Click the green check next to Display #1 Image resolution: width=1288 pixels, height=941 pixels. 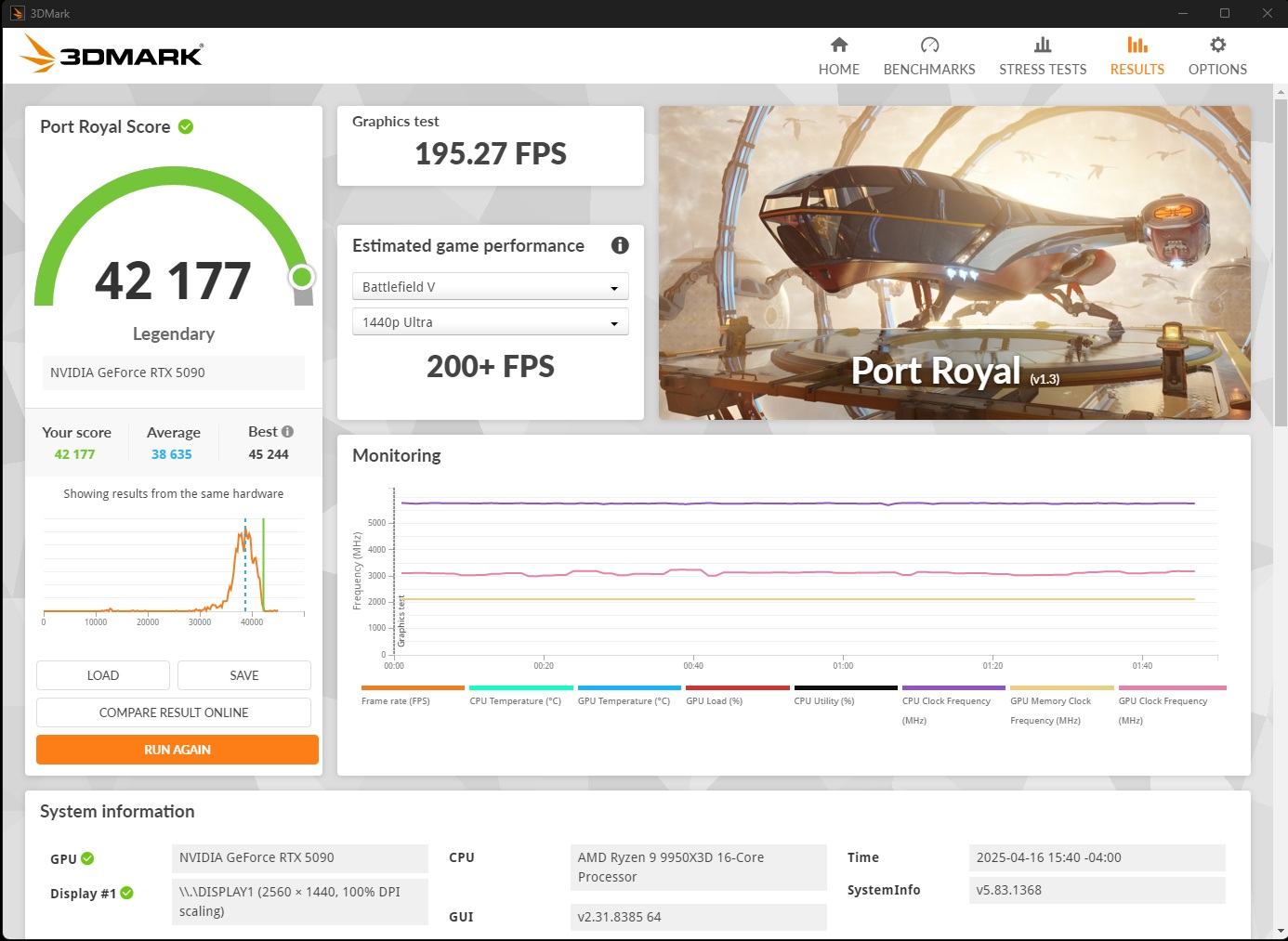click(x=127, y=893)
